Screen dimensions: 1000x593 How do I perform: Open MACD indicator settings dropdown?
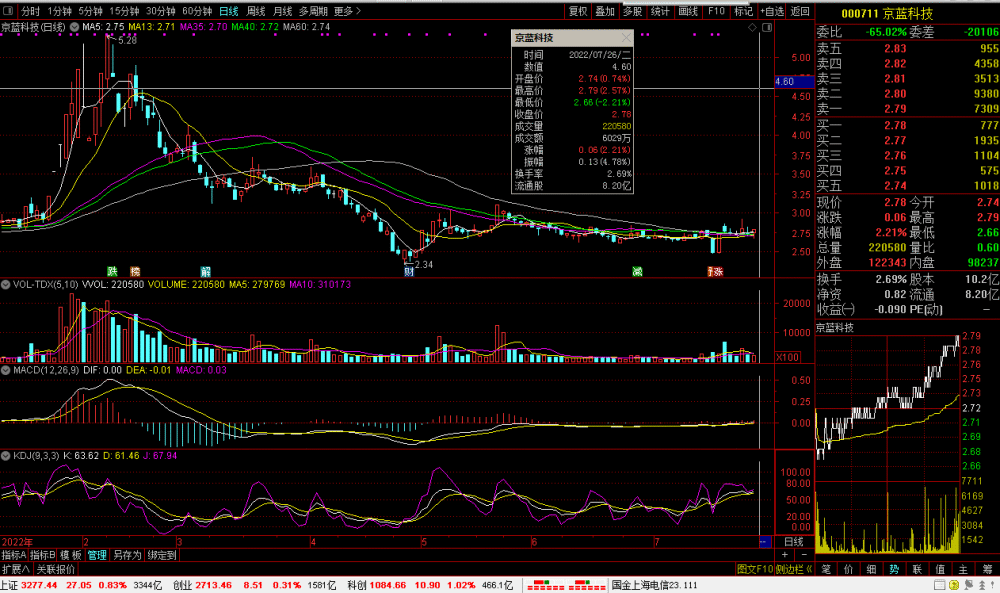[6, 370]
